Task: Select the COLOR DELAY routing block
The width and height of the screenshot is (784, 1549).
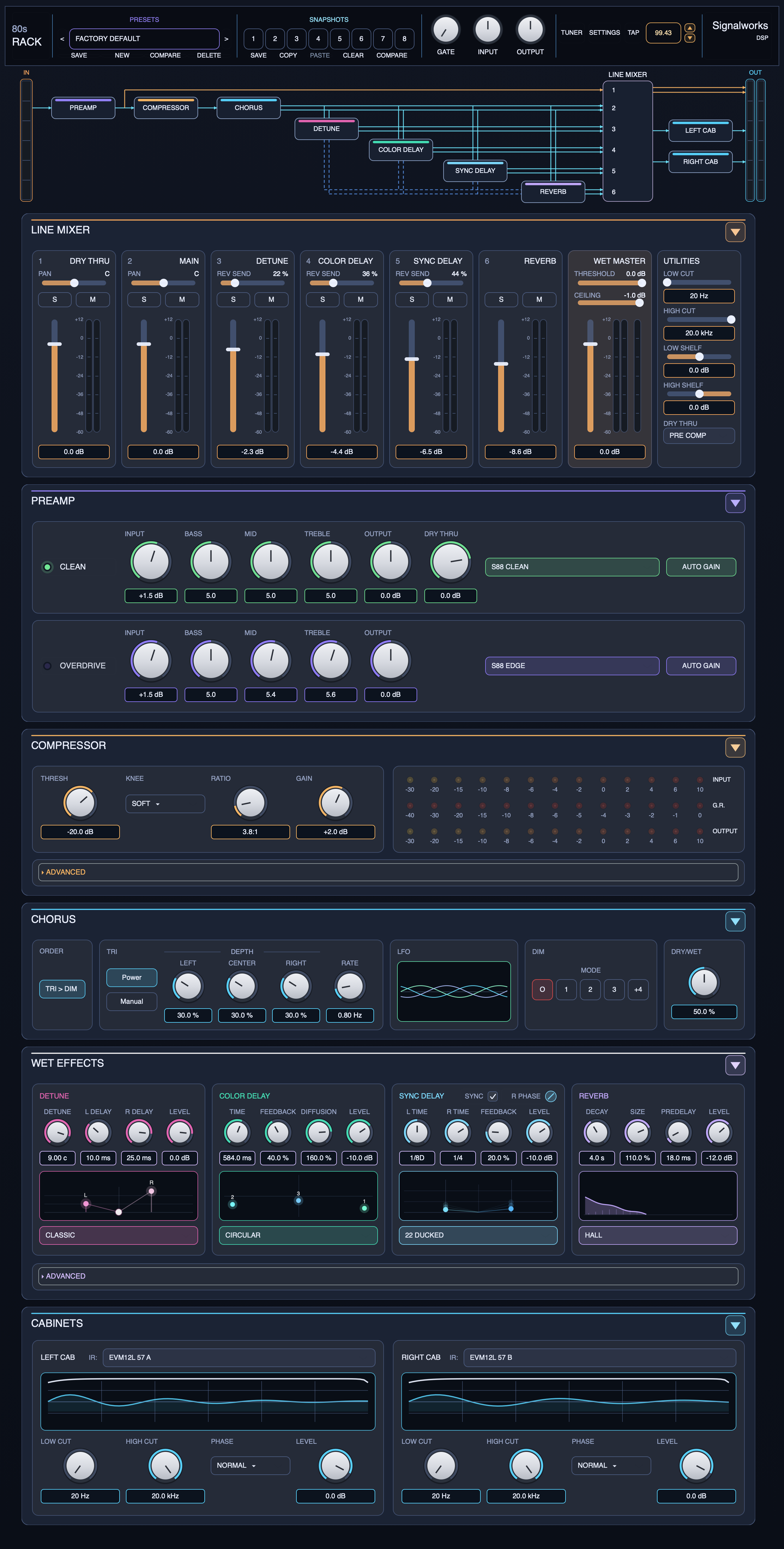Action: coord(401,150)
